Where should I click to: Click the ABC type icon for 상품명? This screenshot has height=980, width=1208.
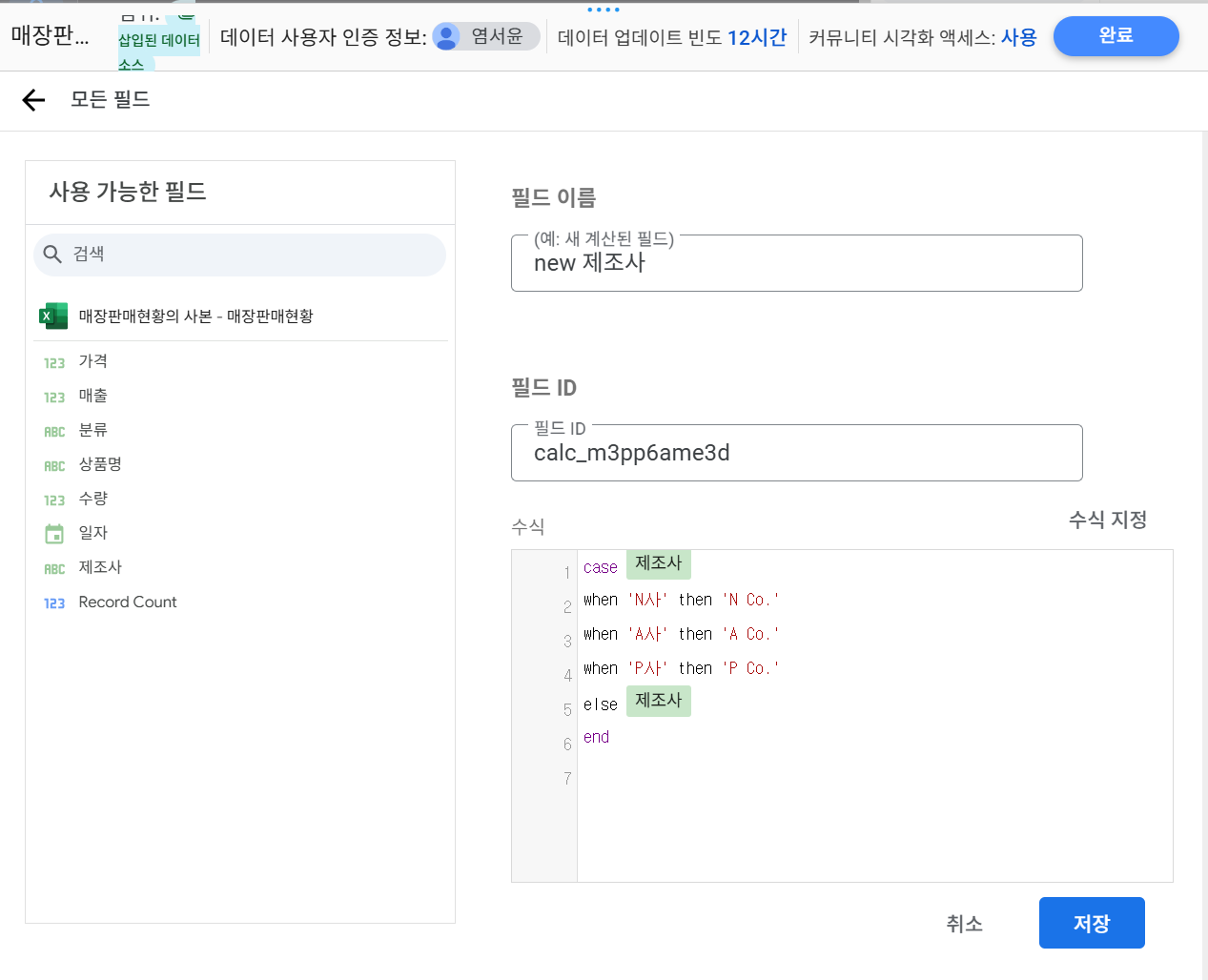[x=54, y=465]
